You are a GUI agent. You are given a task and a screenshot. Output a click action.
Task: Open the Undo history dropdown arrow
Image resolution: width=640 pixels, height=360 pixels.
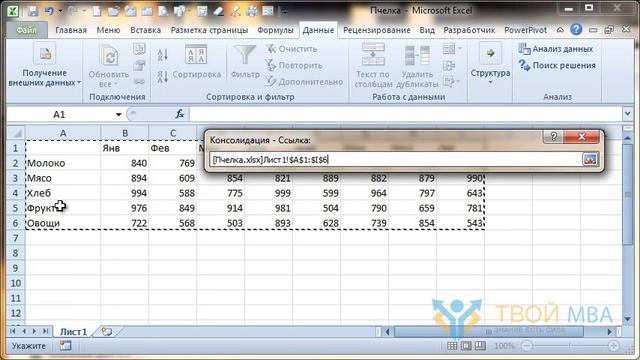(x=60, y=11)
